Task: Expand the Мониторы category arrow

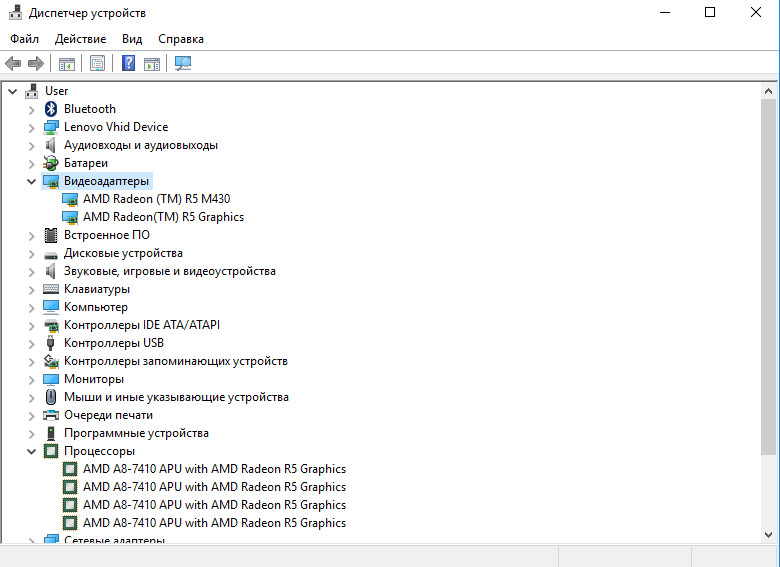Action: pyautogui.click(x=31, y=380)
